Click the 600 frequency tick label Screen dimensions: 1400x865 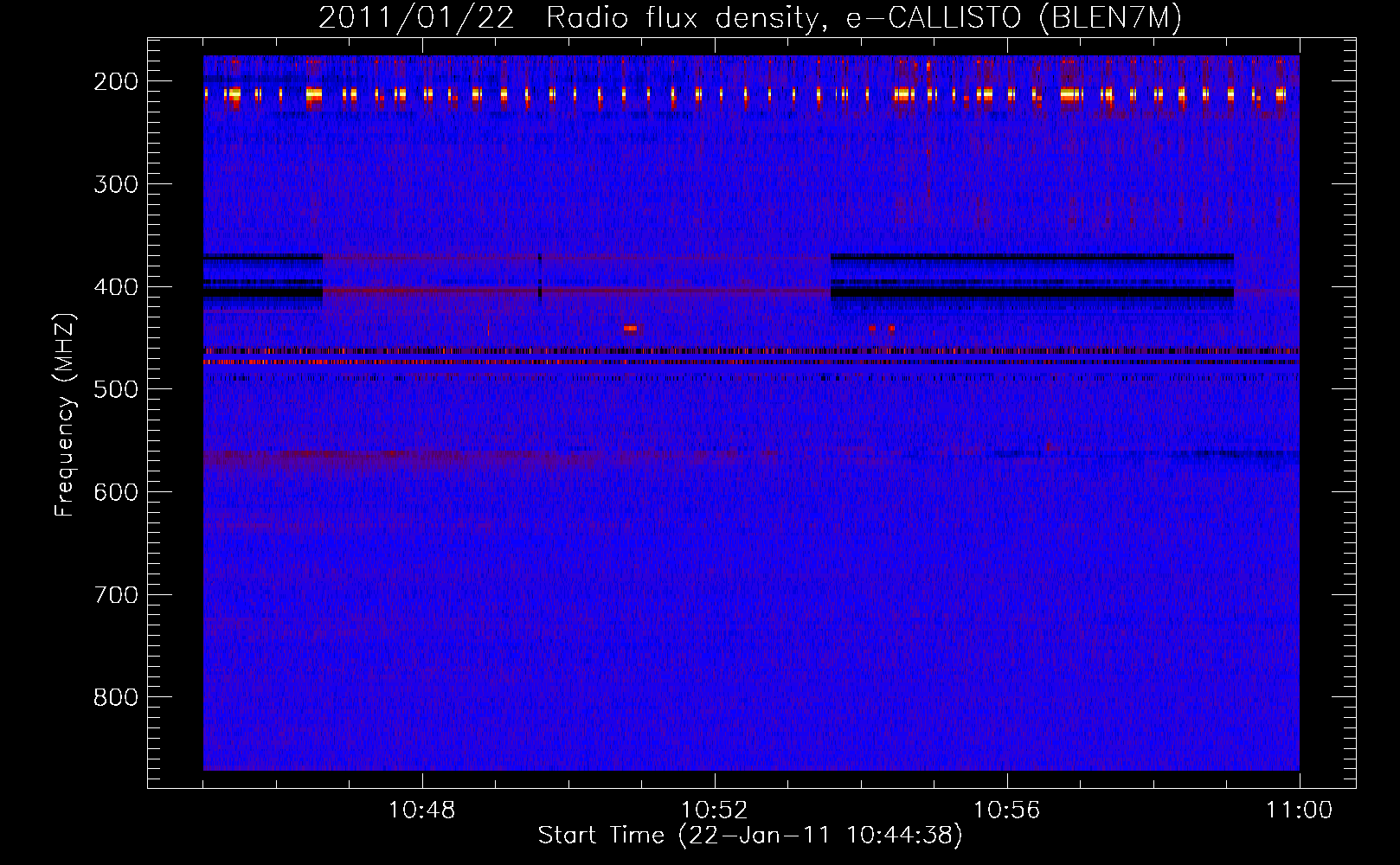pos(116,492)
